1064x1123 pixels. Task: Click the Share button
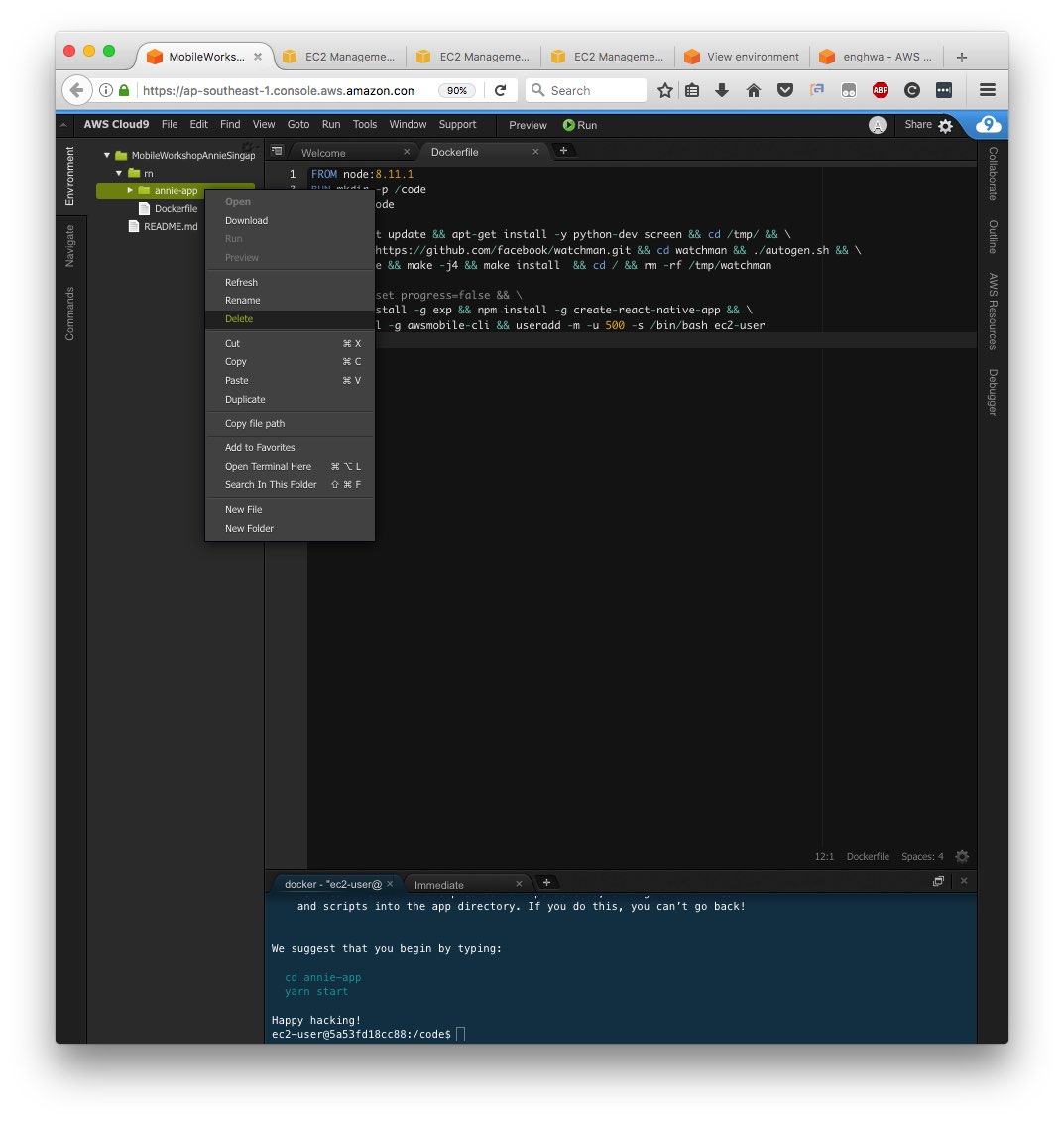pos(918,125)
